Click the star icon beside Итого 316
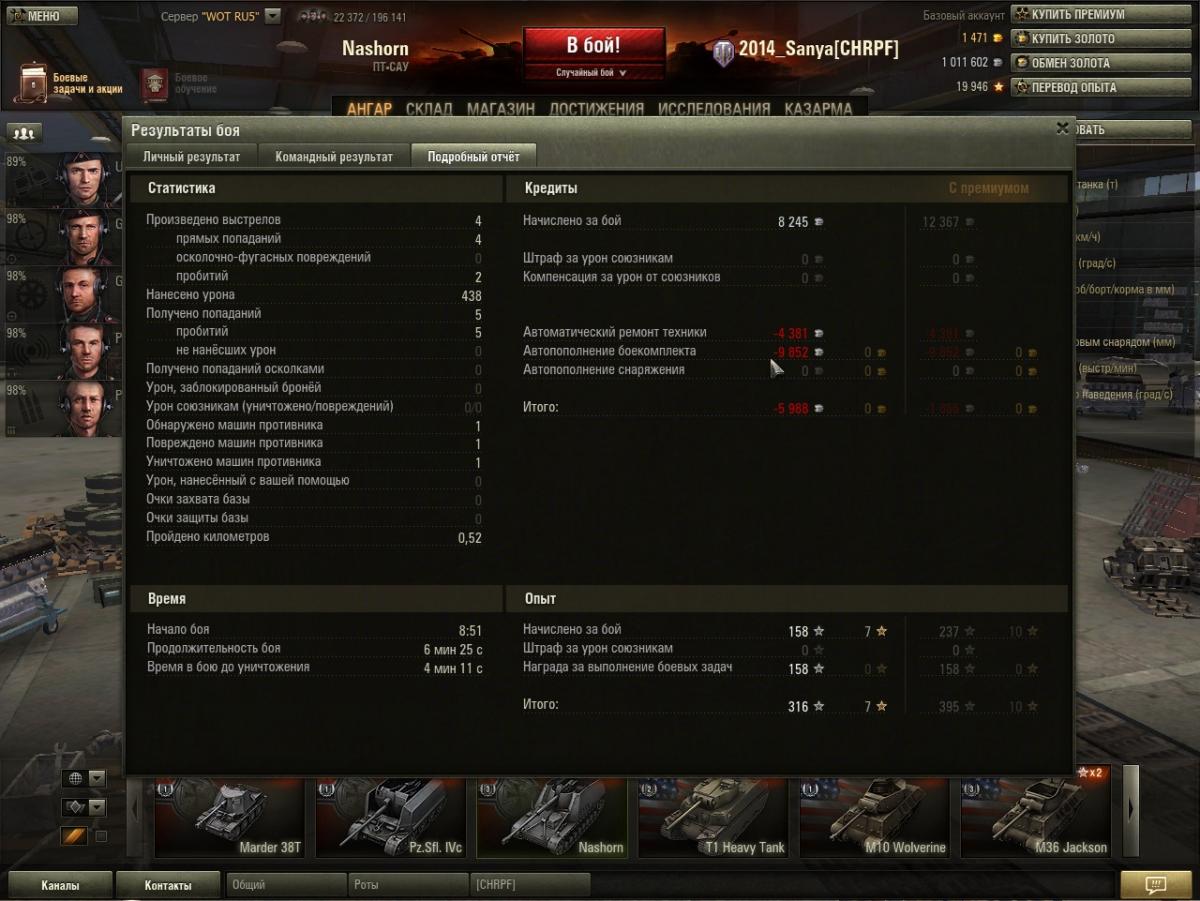This screenshot has height=901, width=1200. click(x=819, y=706)
